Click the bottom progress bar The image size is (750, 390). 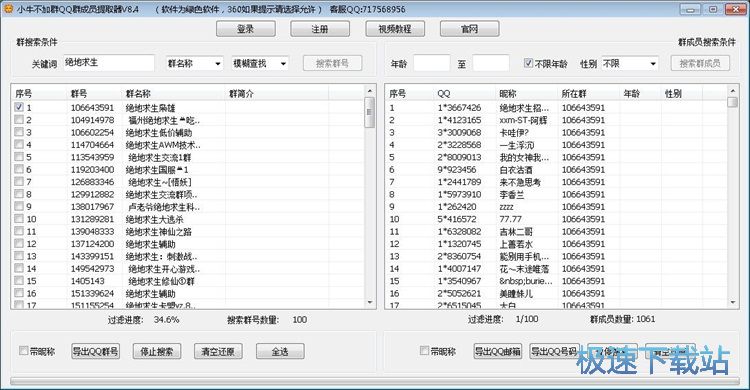click(375, 381)
